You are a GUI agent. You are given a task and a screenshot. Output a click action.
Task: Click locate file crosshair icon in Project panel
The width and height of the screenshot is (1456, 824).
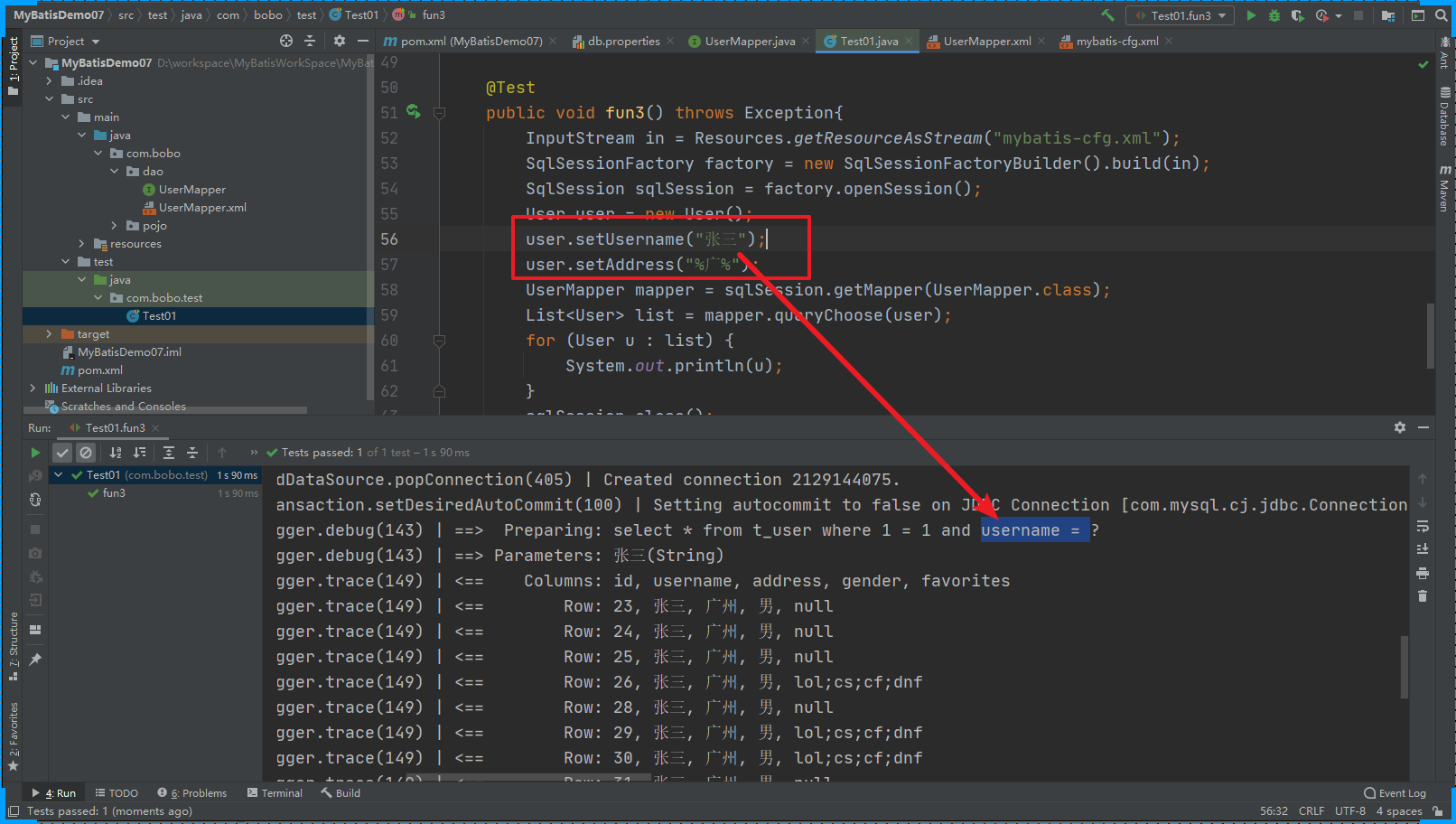(286, 41)
